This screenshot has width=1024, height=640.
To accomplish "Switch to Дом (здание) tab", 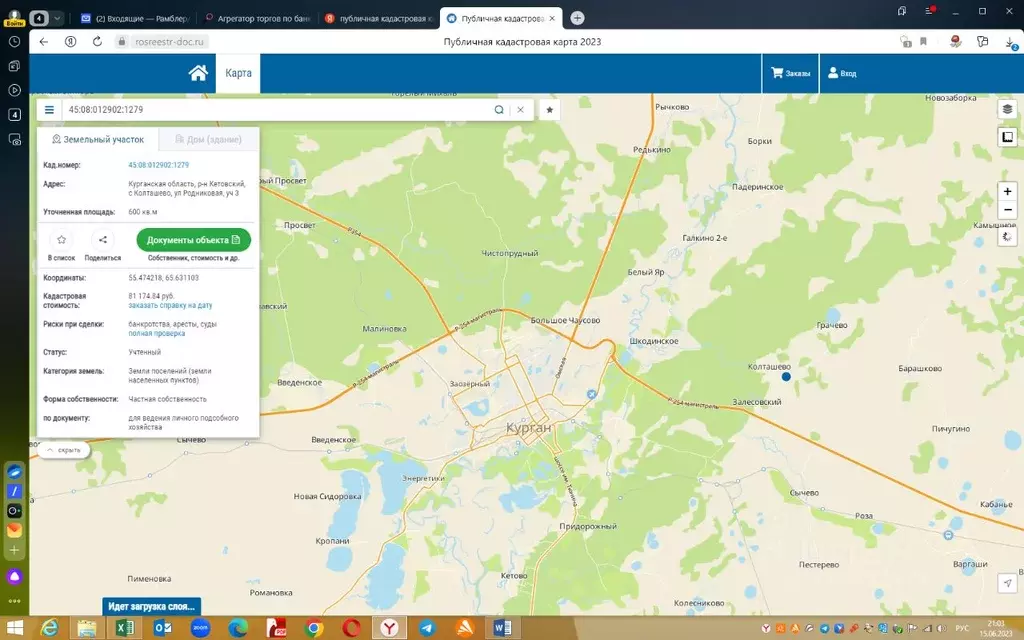I will pos(208,139).
